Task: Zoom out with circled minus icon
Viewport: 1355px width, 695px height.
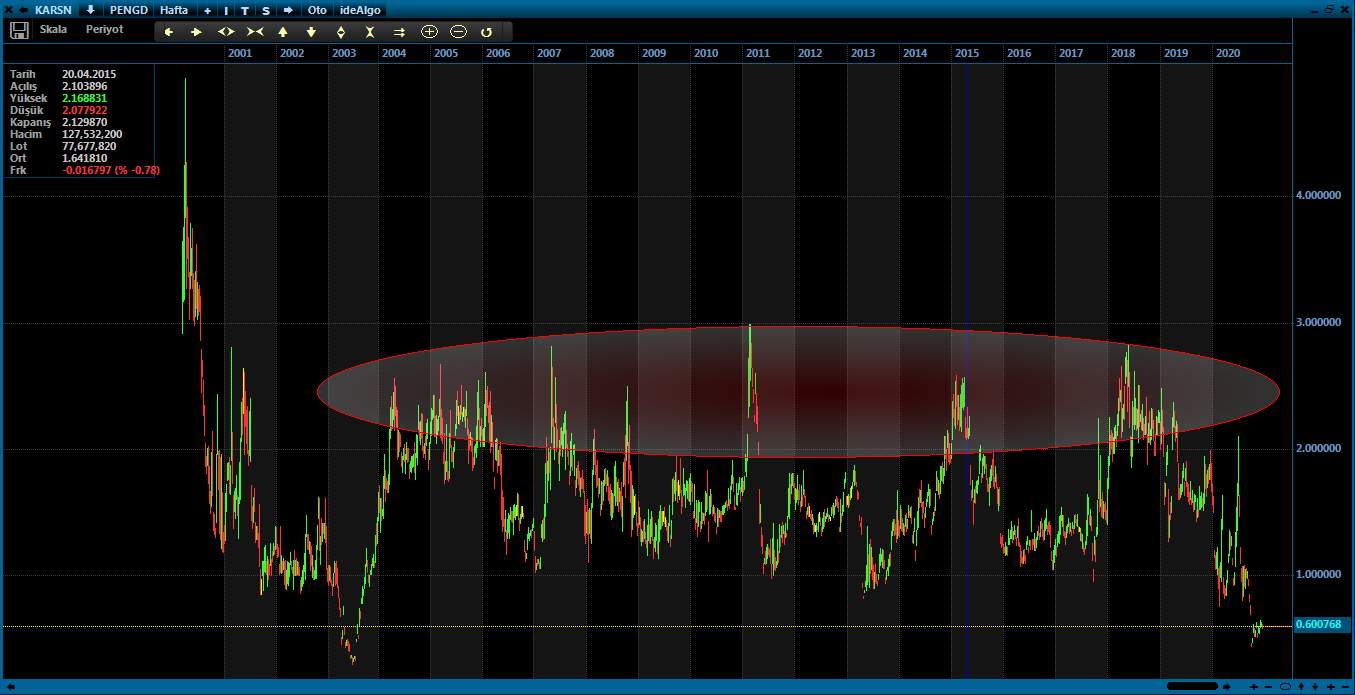Action: coord(458,32)
